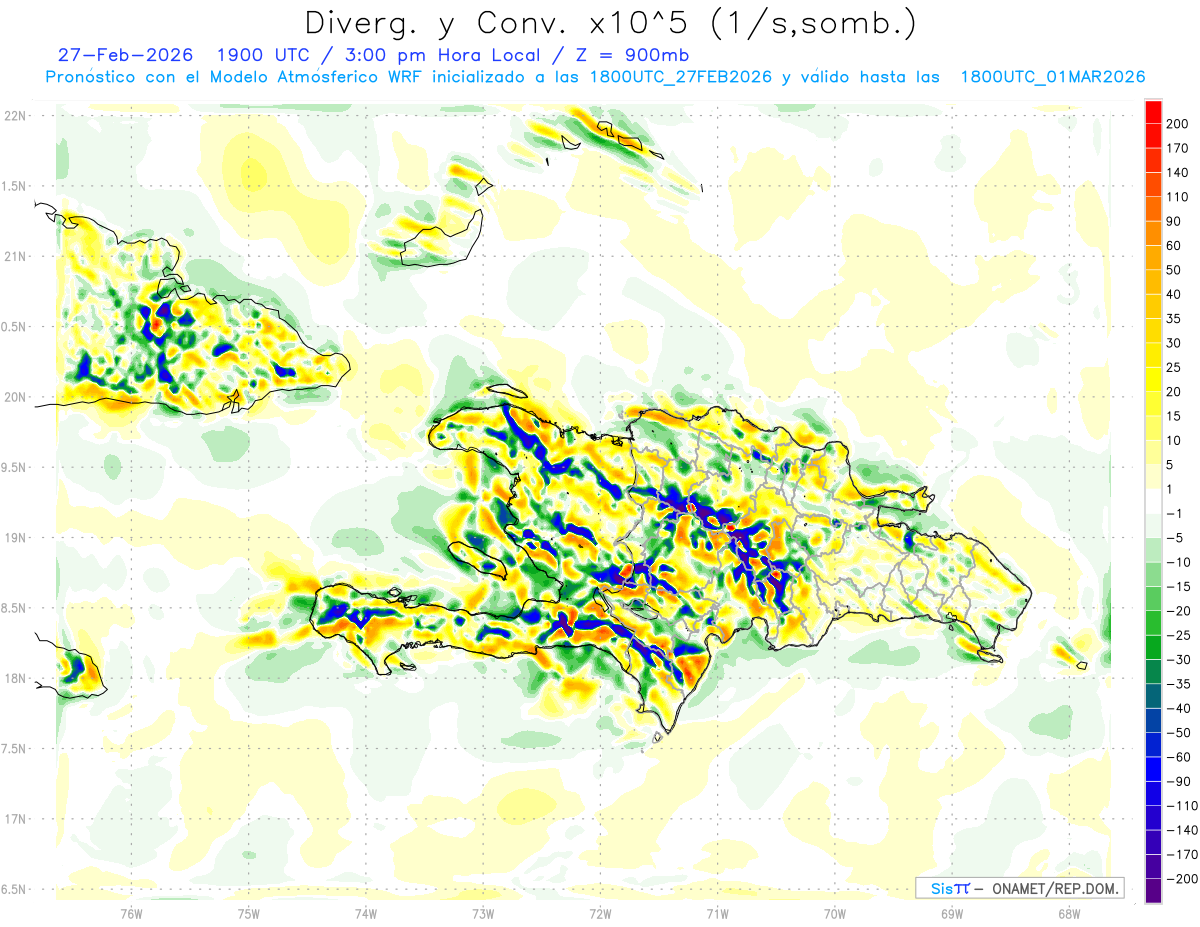Select the '75W' longitude label
Image resolution: width=1200 pixels, height=927 pixels.
248,914
